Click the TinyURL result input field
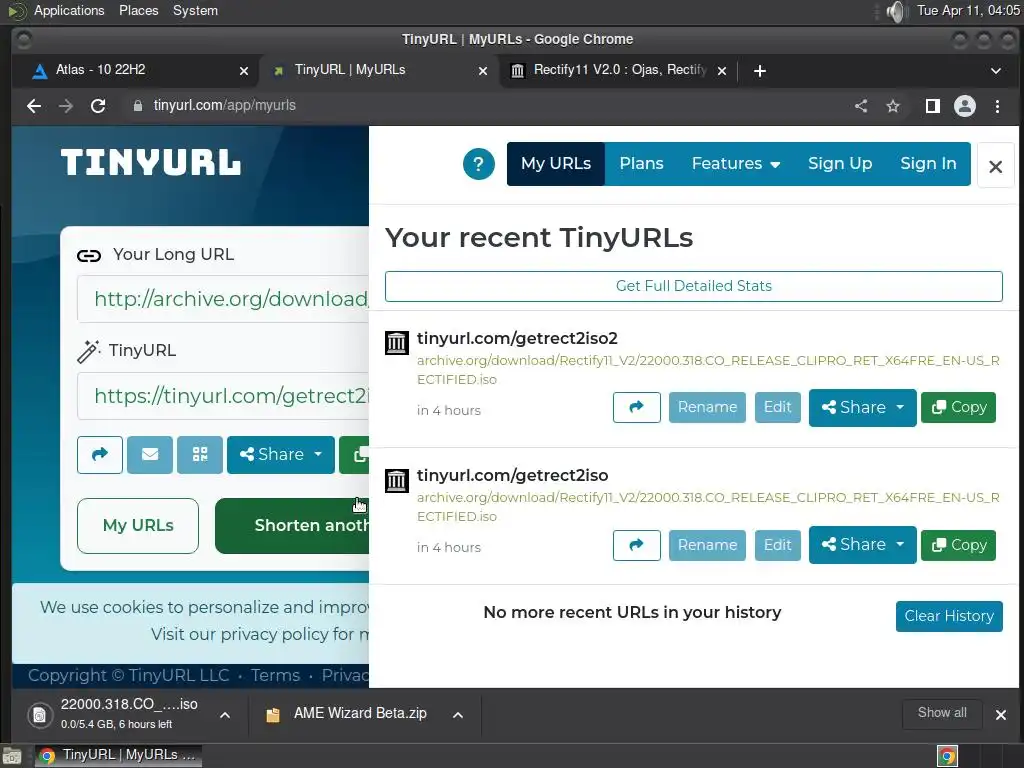 [223, 396]
